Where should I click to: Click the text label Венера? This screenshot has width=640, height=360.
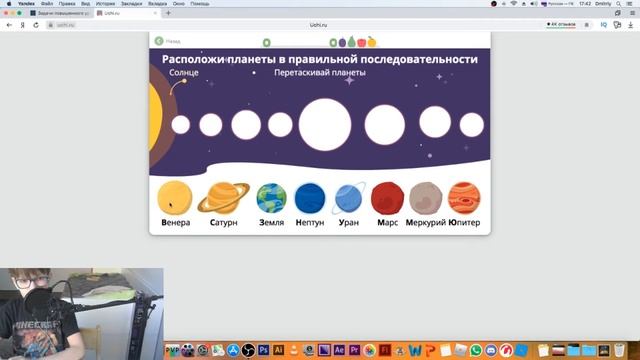click(176, 222)
